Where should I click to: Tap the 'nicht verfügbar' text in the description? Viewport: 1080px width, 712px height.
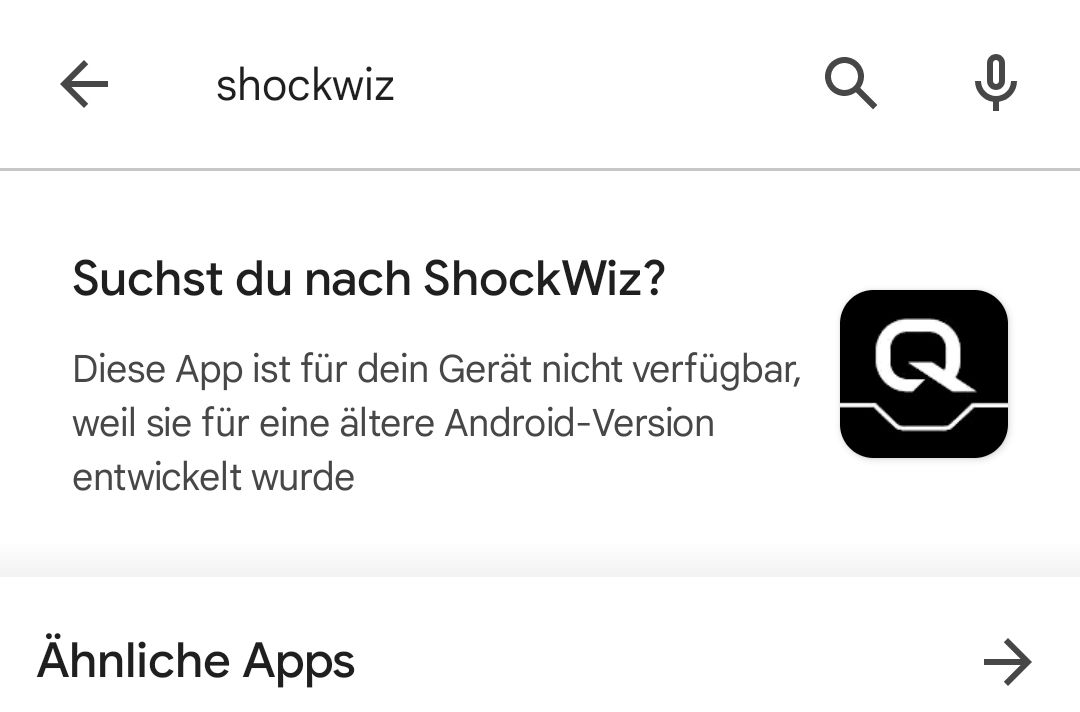click(671, 370)
